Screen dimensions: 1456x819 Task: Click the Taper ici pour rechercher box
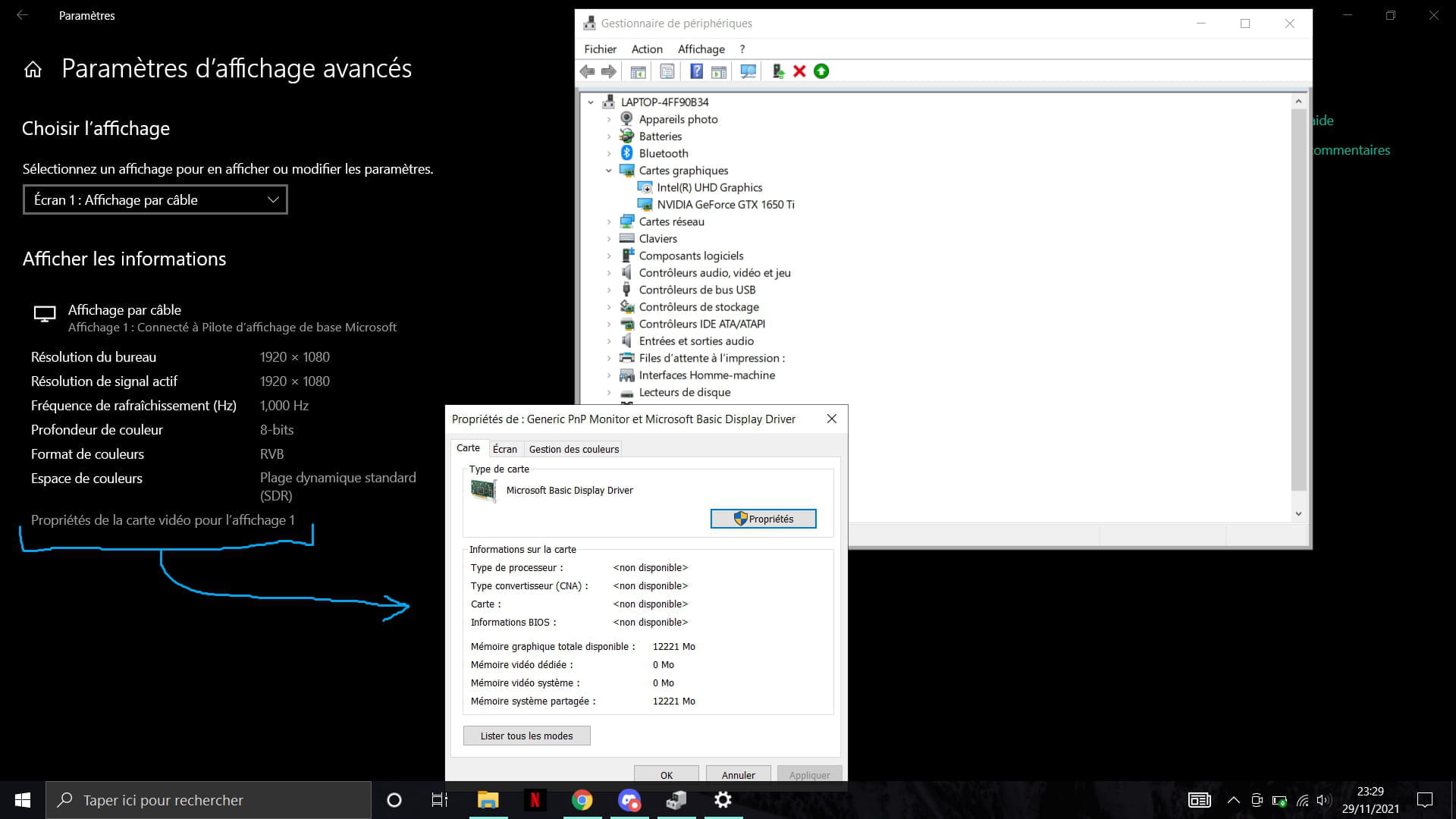(209, 800)
